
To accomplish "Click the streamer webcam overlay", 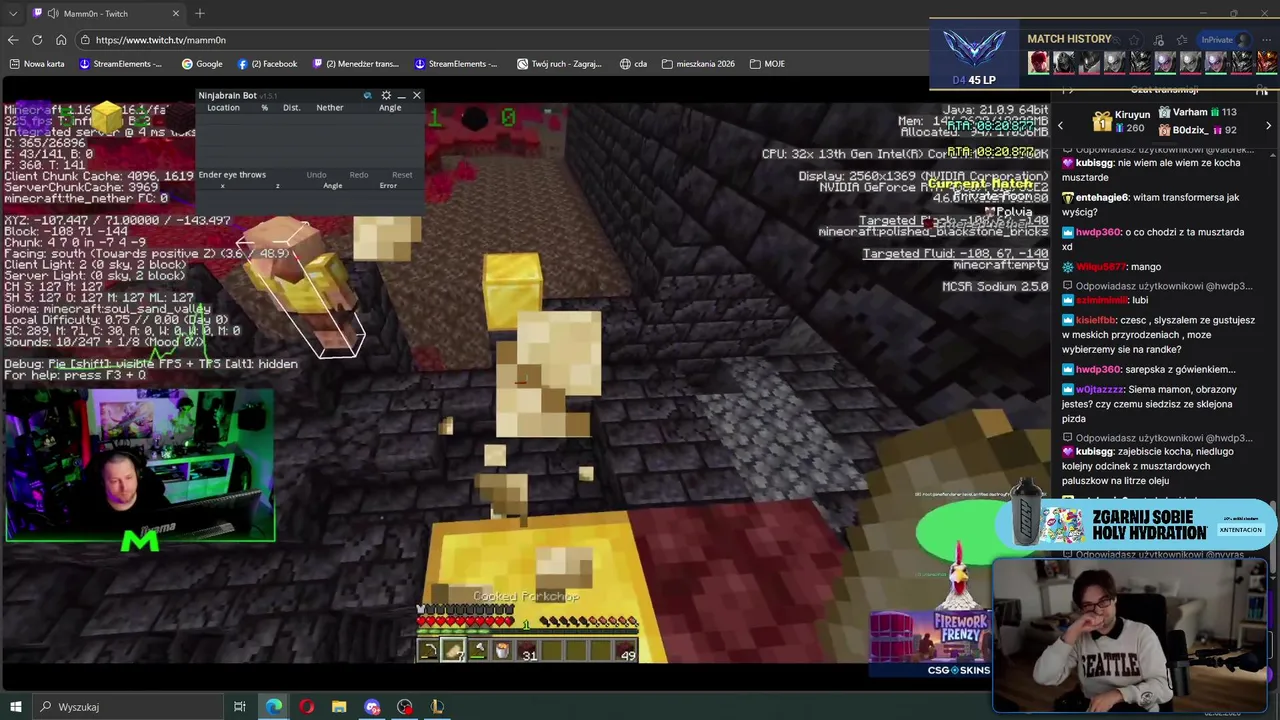I will [x=140, y=466].
